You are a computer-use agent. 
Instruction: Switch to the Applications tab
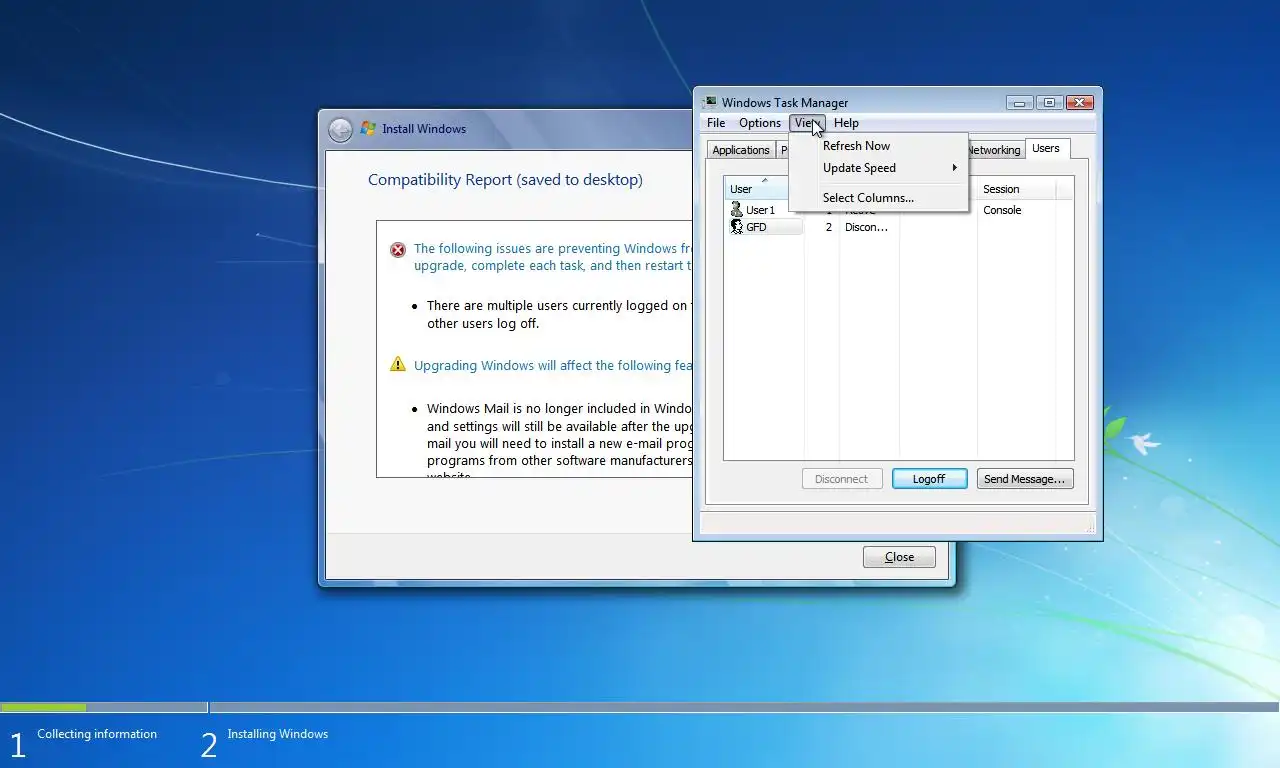741,150
